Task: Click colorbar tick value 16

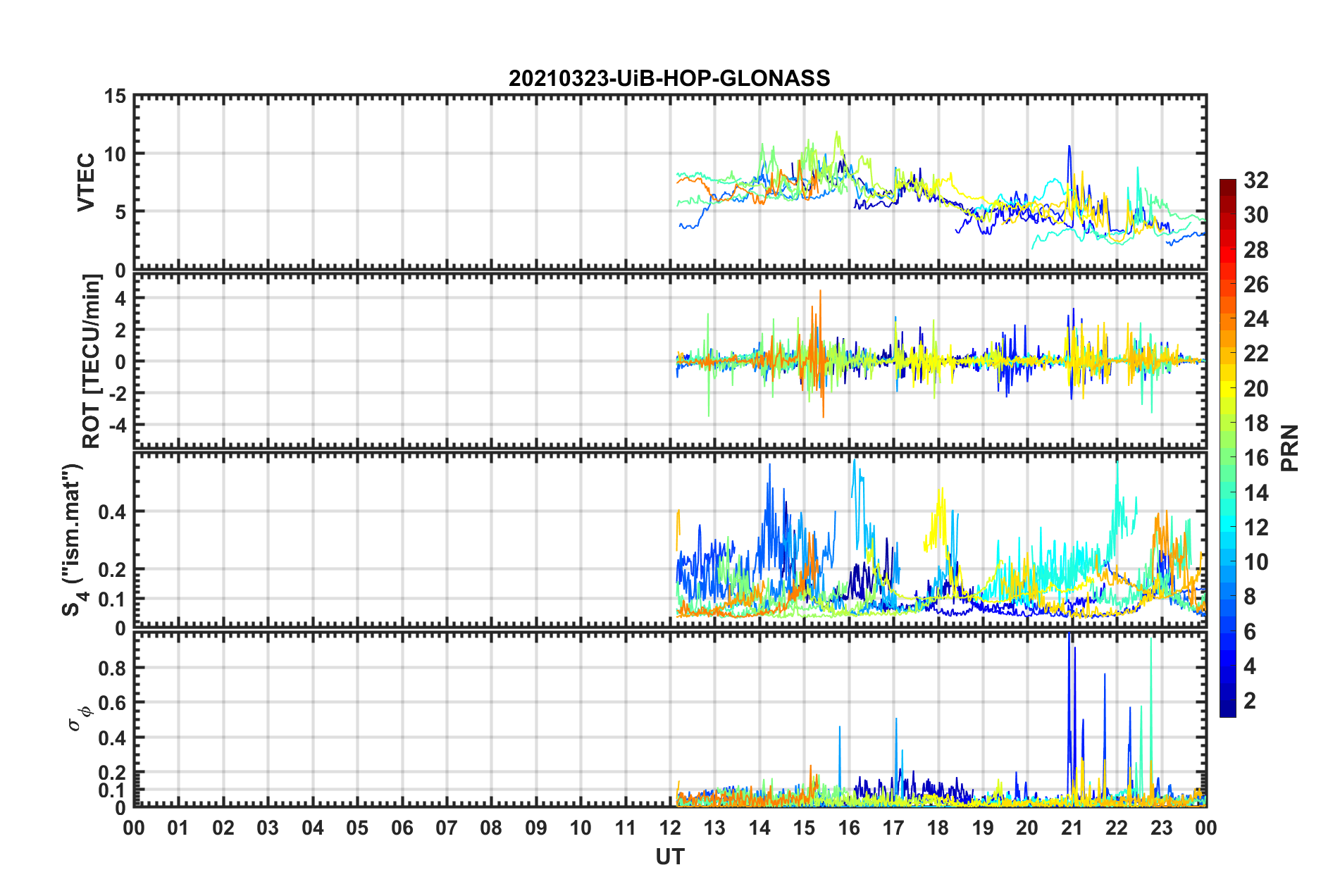Action: [1256, 458]
